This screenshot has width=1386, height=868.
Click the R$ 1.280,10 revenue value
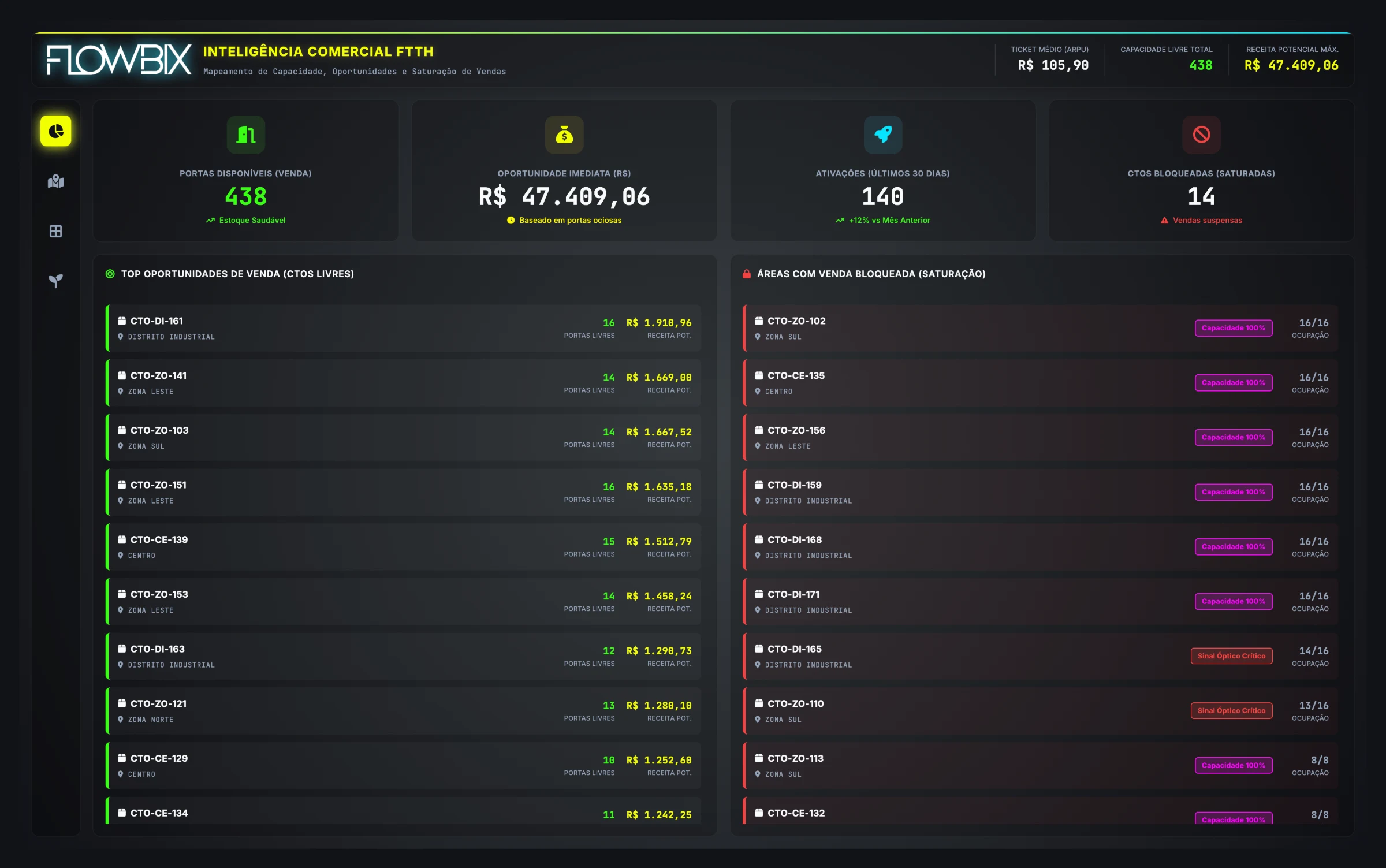[659, 706]
